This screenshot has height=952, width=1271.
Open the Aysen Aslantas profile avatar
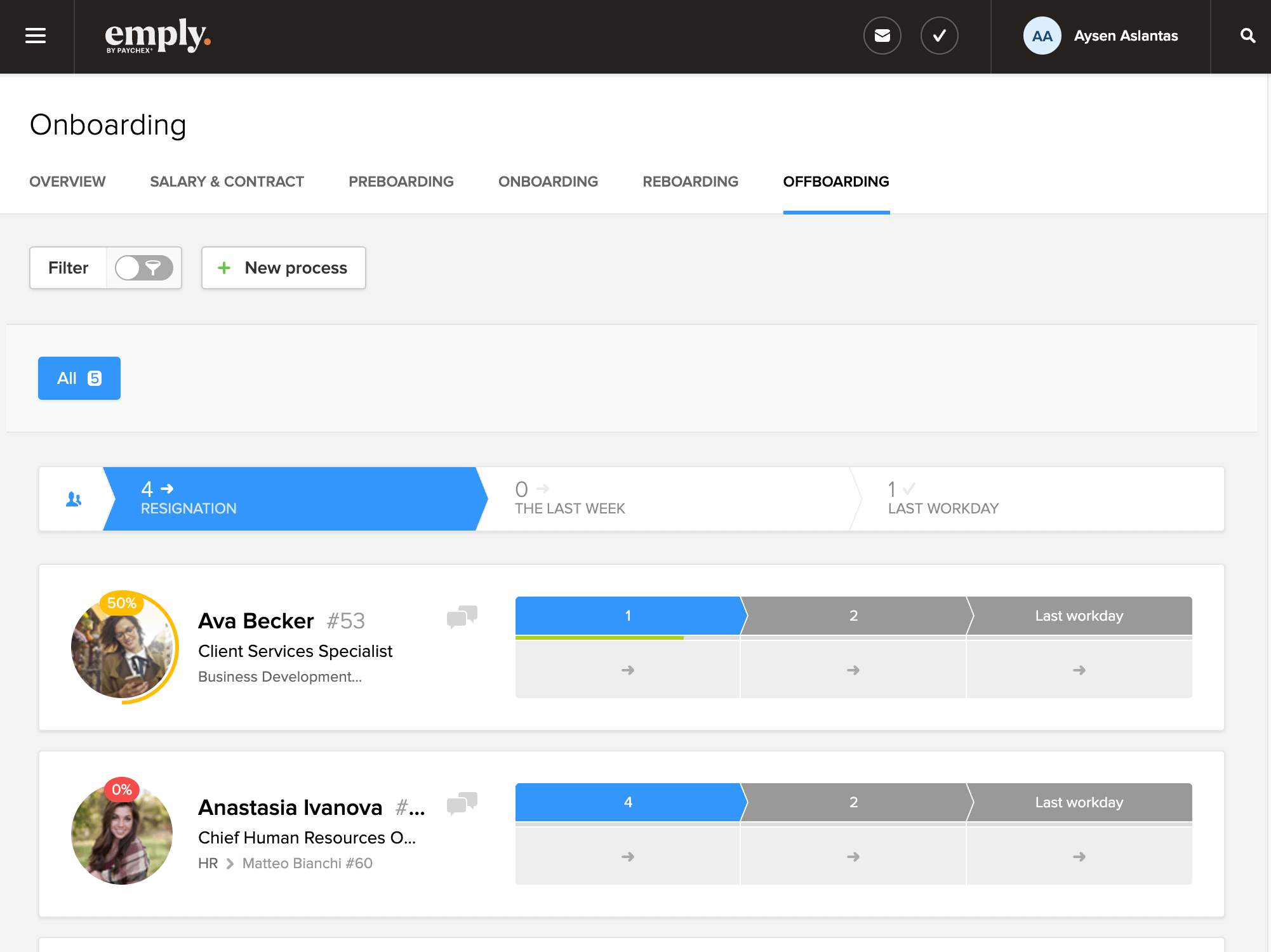(1041, 36)
